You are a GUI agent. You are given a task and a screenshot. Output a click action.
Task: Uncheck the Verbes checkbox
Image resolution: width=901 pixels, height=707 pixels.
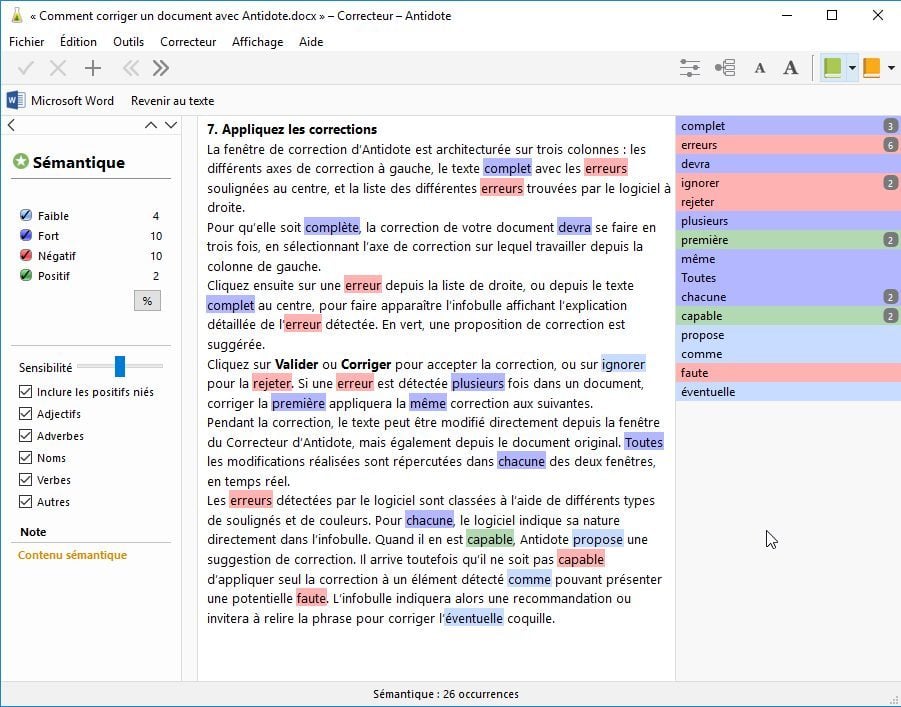point(25,479)
